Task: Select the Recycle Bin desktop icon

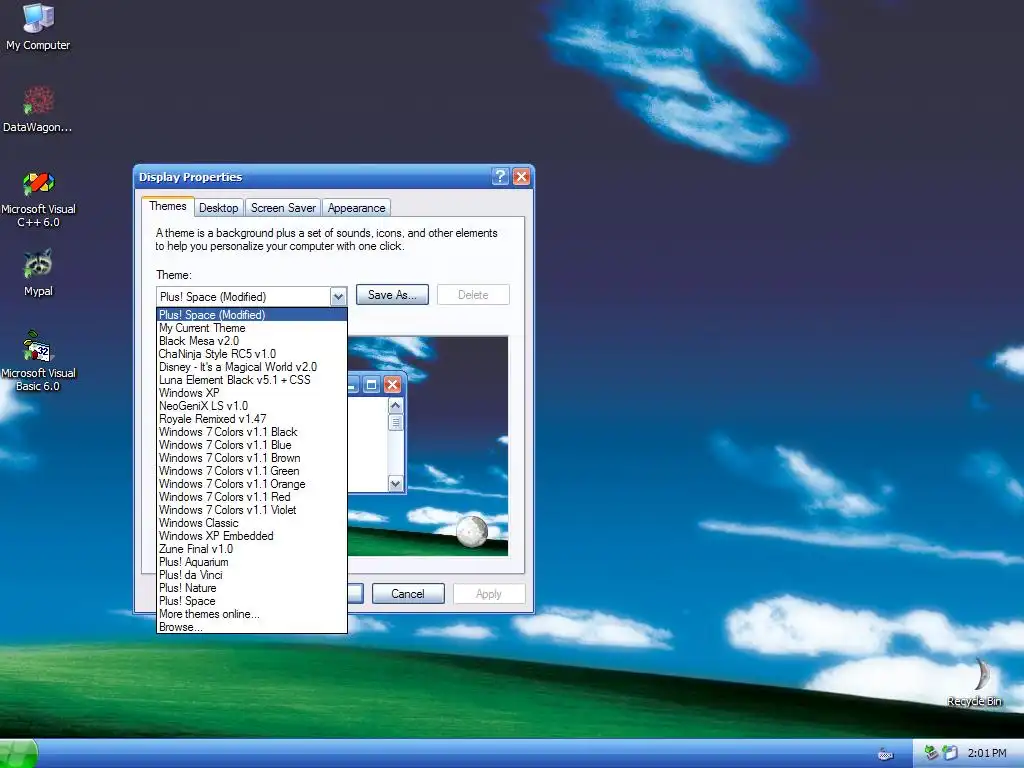Action: [974, 682]
